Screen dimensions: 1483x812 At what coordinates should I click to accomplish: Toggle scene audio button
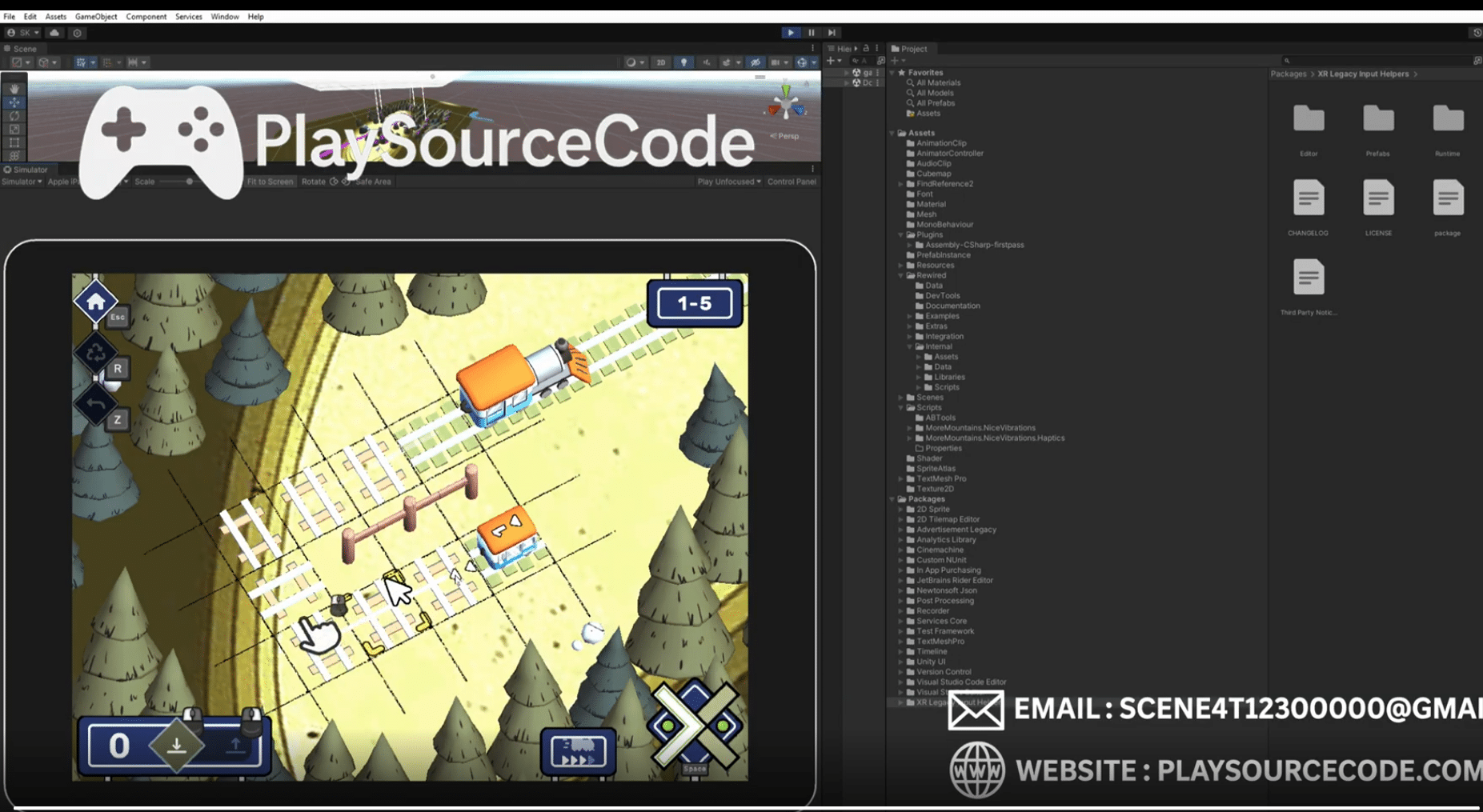tap(706, 62)
